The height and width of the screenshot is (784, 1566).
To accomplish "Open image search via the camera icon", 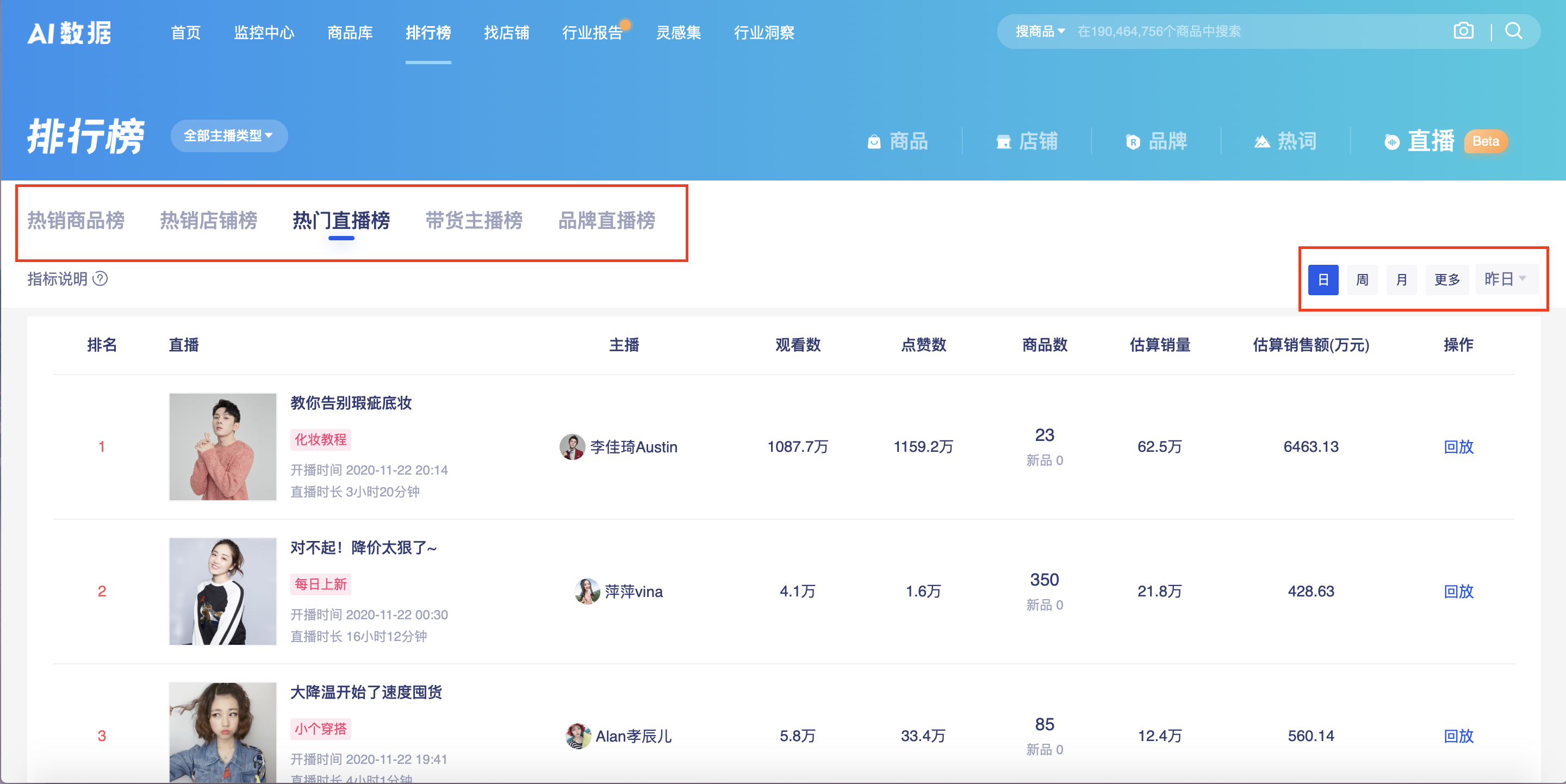I will click(x=1464, y=31).
